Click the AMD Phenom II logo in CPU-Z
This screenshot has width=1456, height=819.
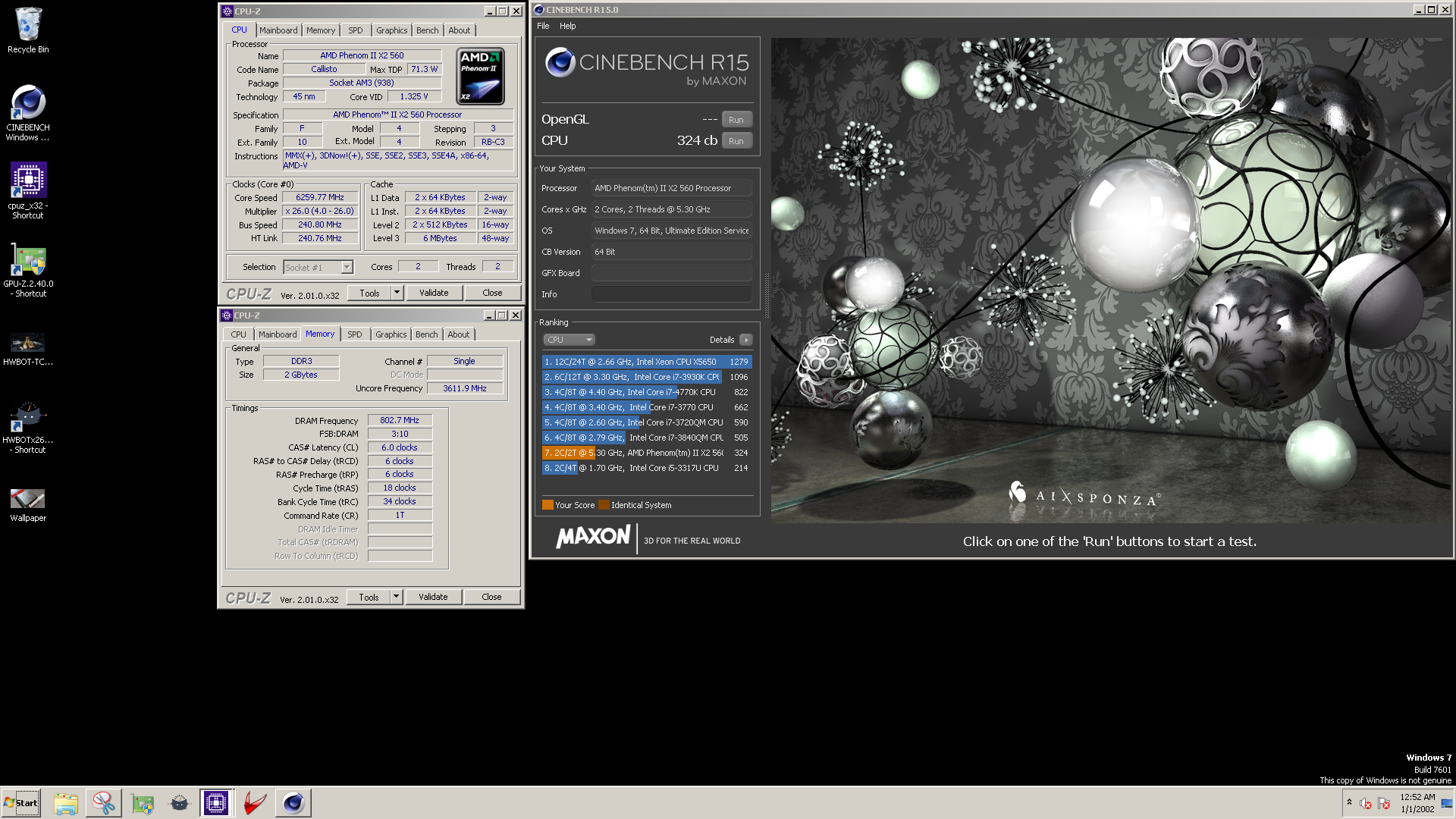(481, 76)
